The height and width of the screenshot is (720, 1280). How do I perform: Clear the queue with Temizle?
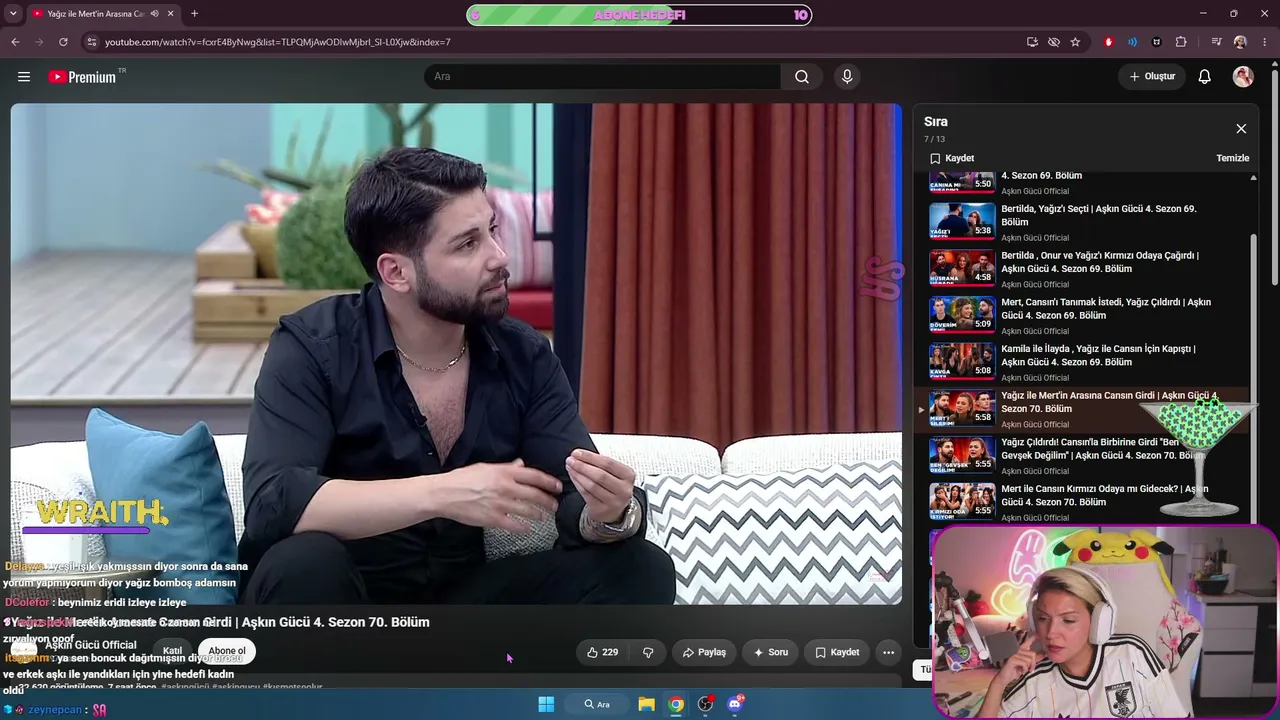tap(1232, 158)
